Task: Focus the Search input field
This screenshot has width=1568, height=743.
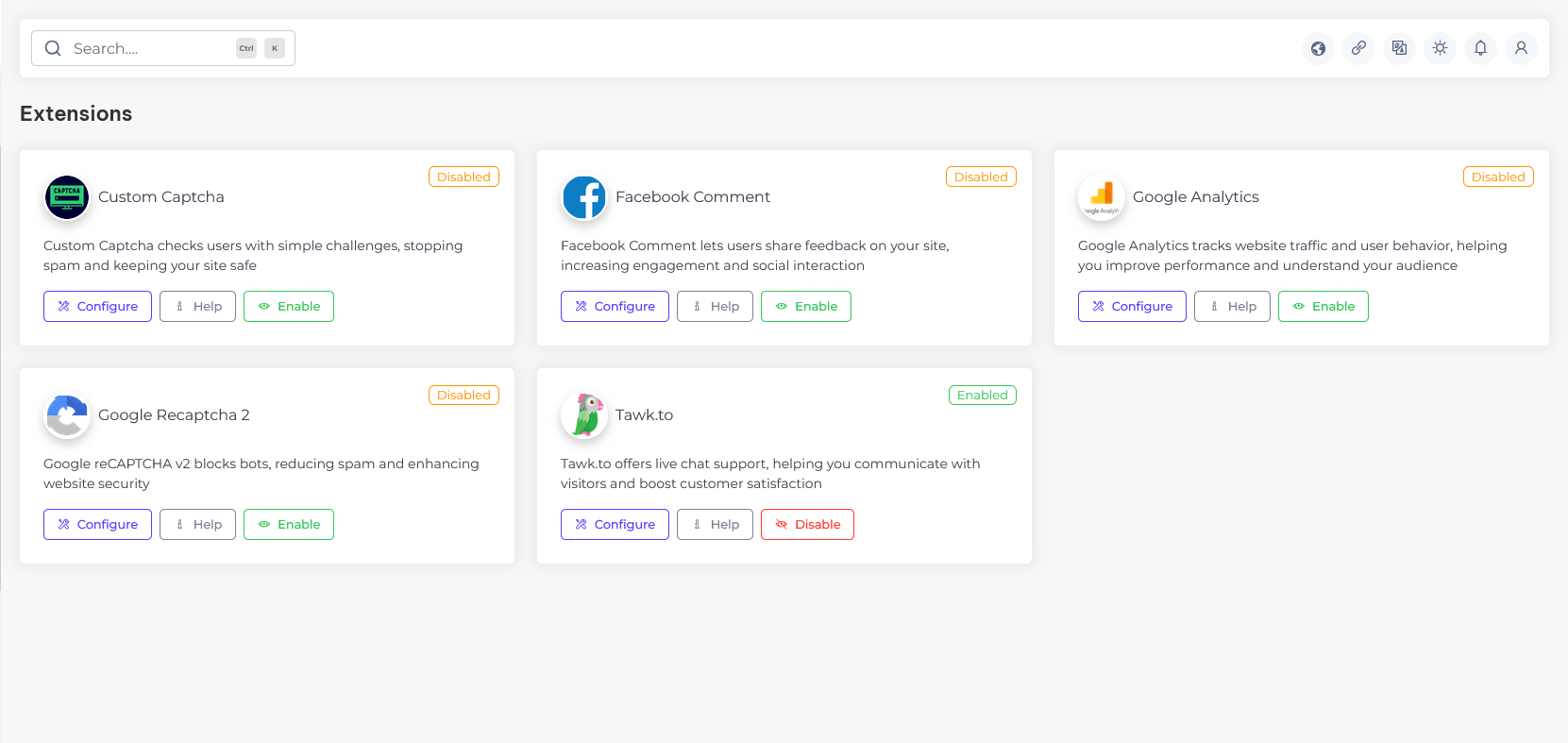Action: coord(151,48)
